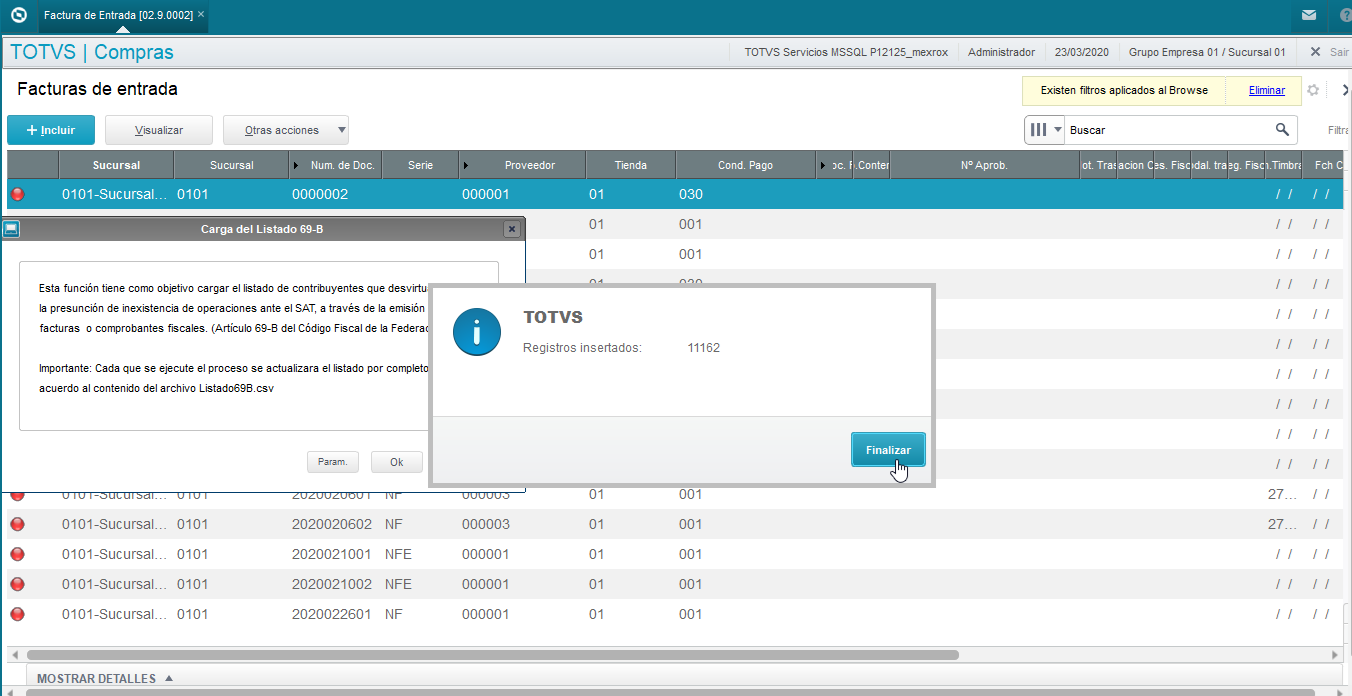Image resolution: width=1352 pixels, height=696 pixels.
Task: Click the arrow before Num. de Doc. column
Action: pyautogui.click(x=294, y=165)
